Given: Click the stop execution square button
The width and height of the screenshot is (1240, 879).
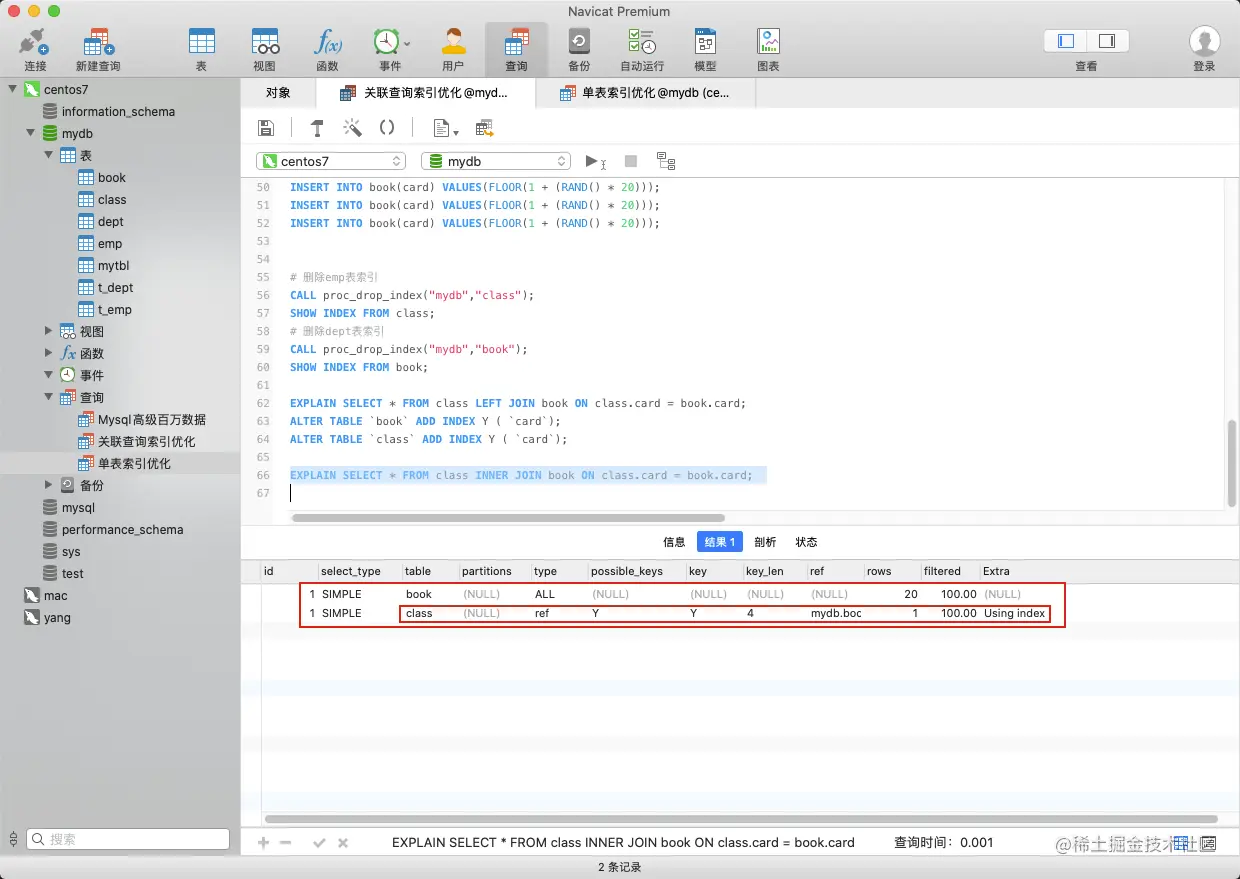Looking at the screenshot, I should (x=631, y=161).
